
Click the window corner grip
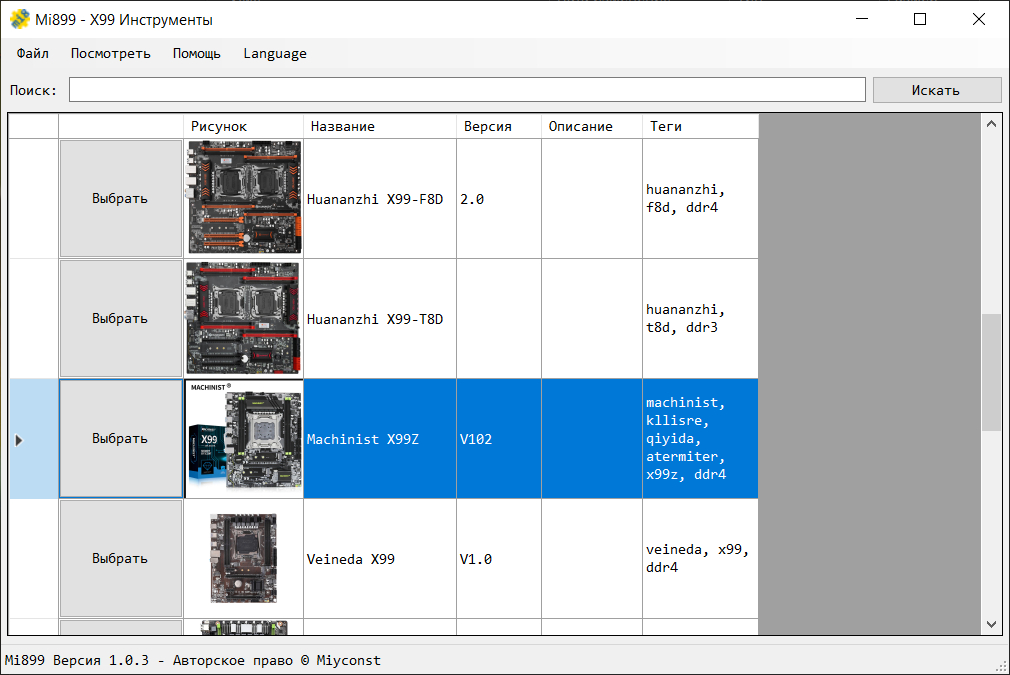(x=1002, y=667)
